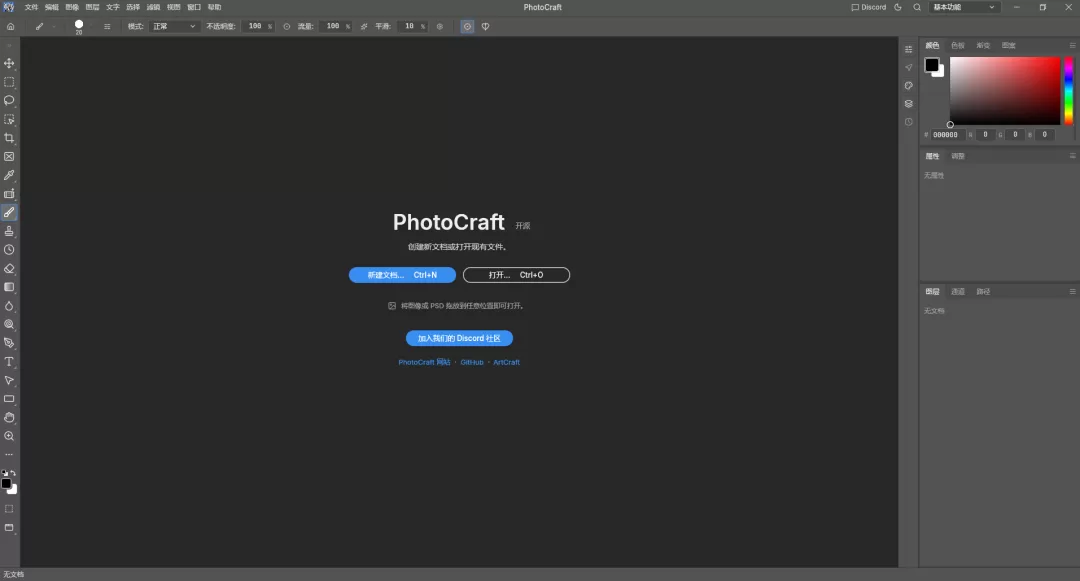
Task: Select the Lasso tool
Action: click(x=9, y=101)
